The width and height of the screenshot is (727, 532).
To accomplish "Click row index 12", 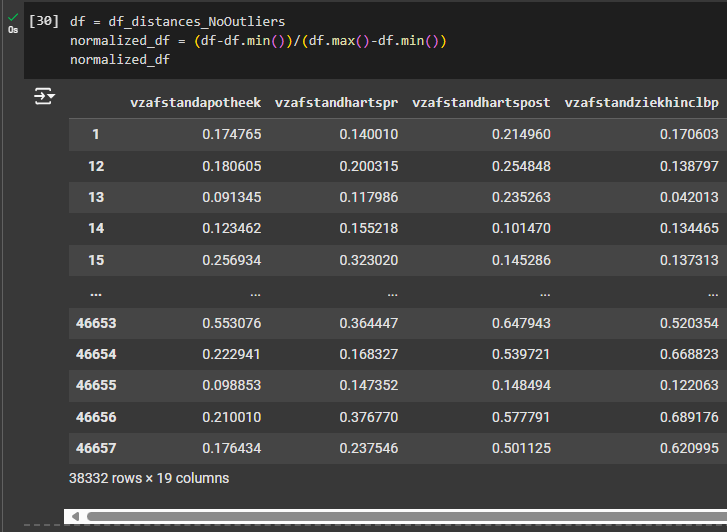I will click(96, 166).
